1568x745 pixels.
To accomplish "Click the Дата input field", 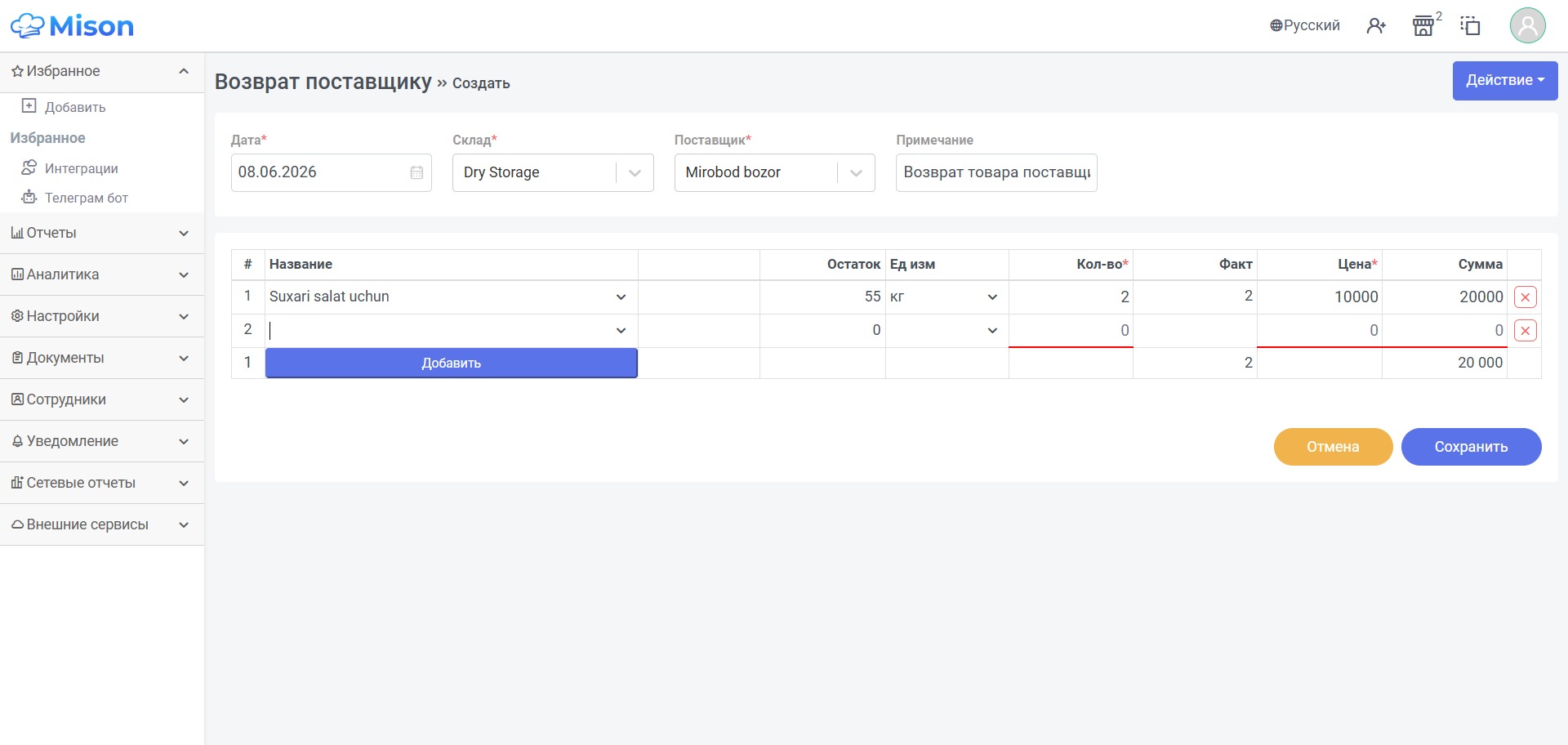I will tap(331, 172).
